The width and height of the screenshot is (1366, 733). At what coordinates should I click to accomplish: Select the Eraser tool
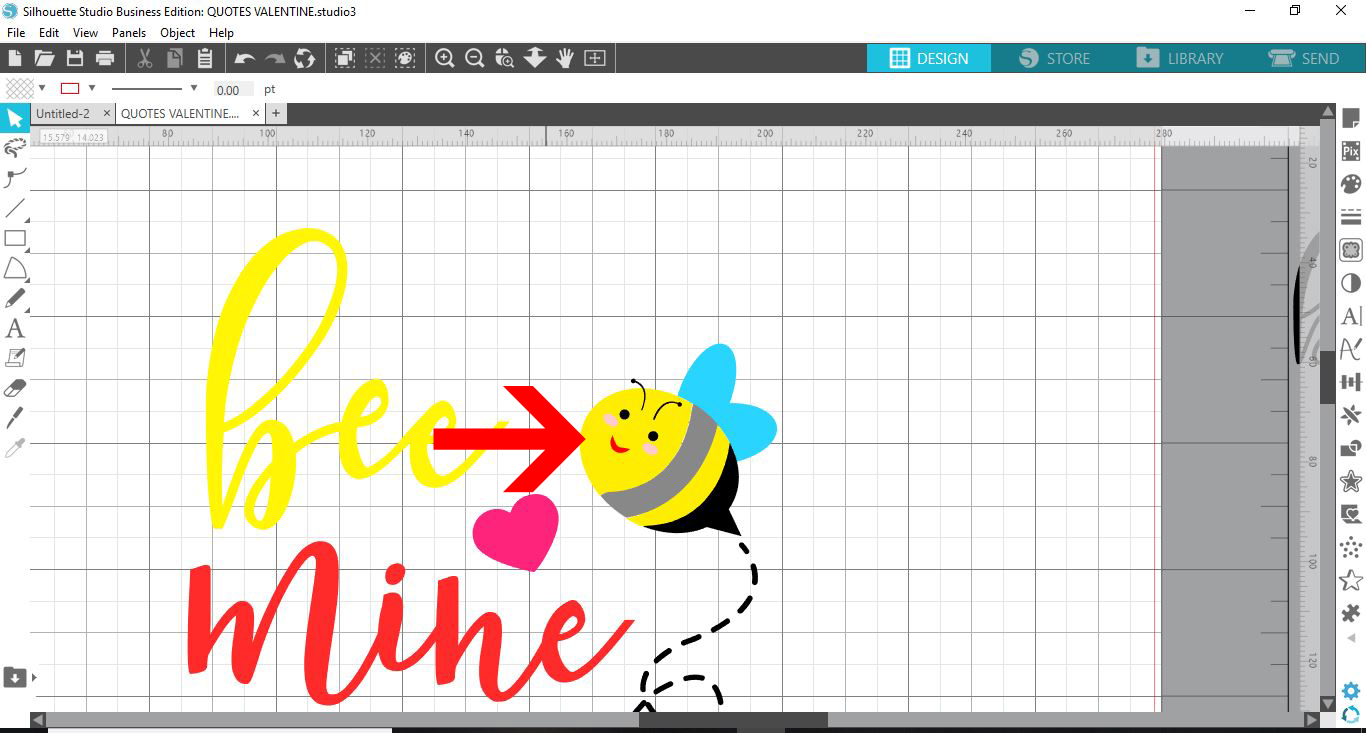coord(14,387)
